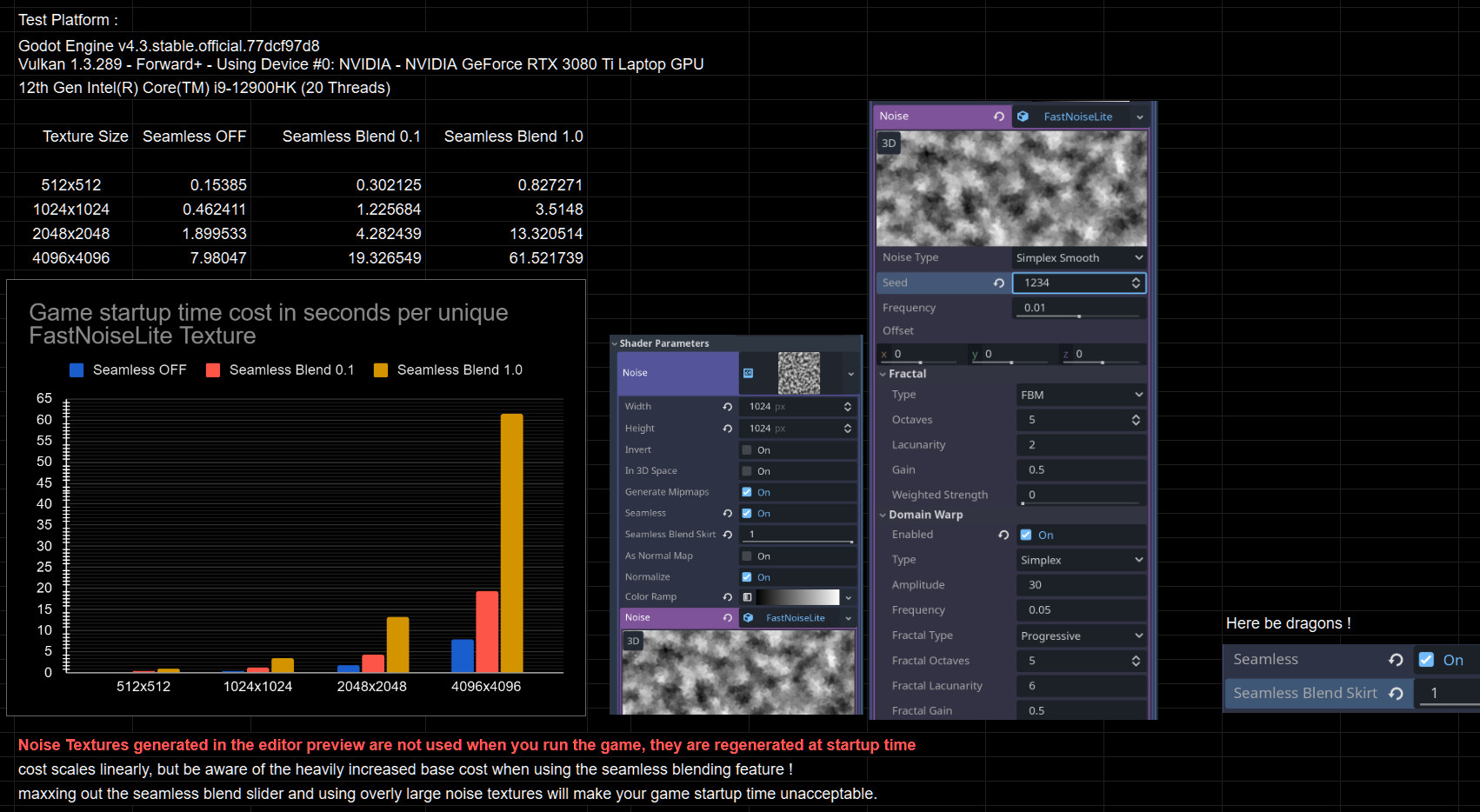Click the Frequency 0.01 slider
Screen dimensions: 1480x812
point(1079,316)
